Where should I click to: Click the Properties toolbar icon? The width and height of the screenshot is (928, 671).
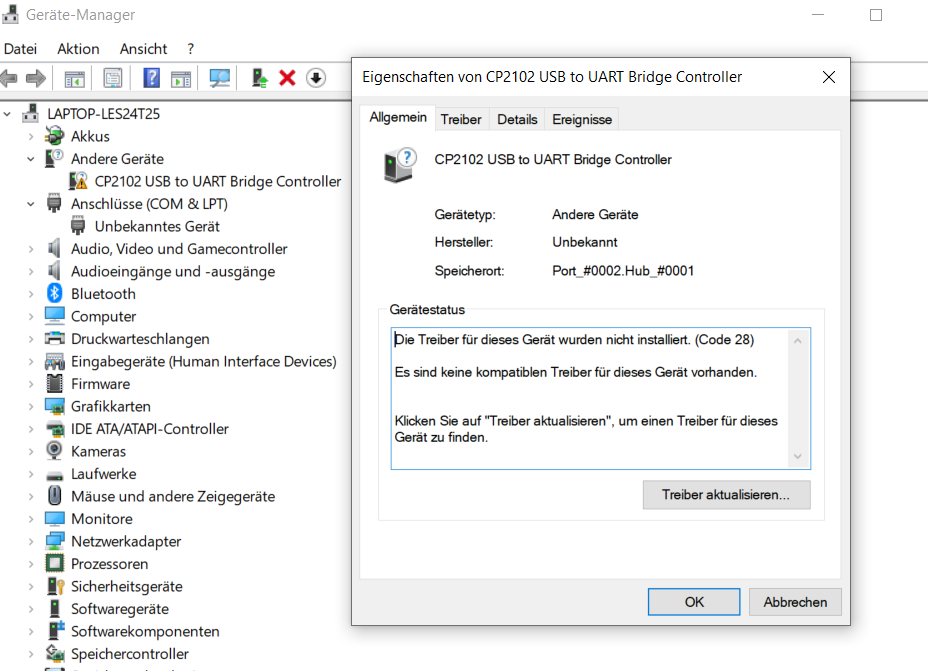coord(113,78)
